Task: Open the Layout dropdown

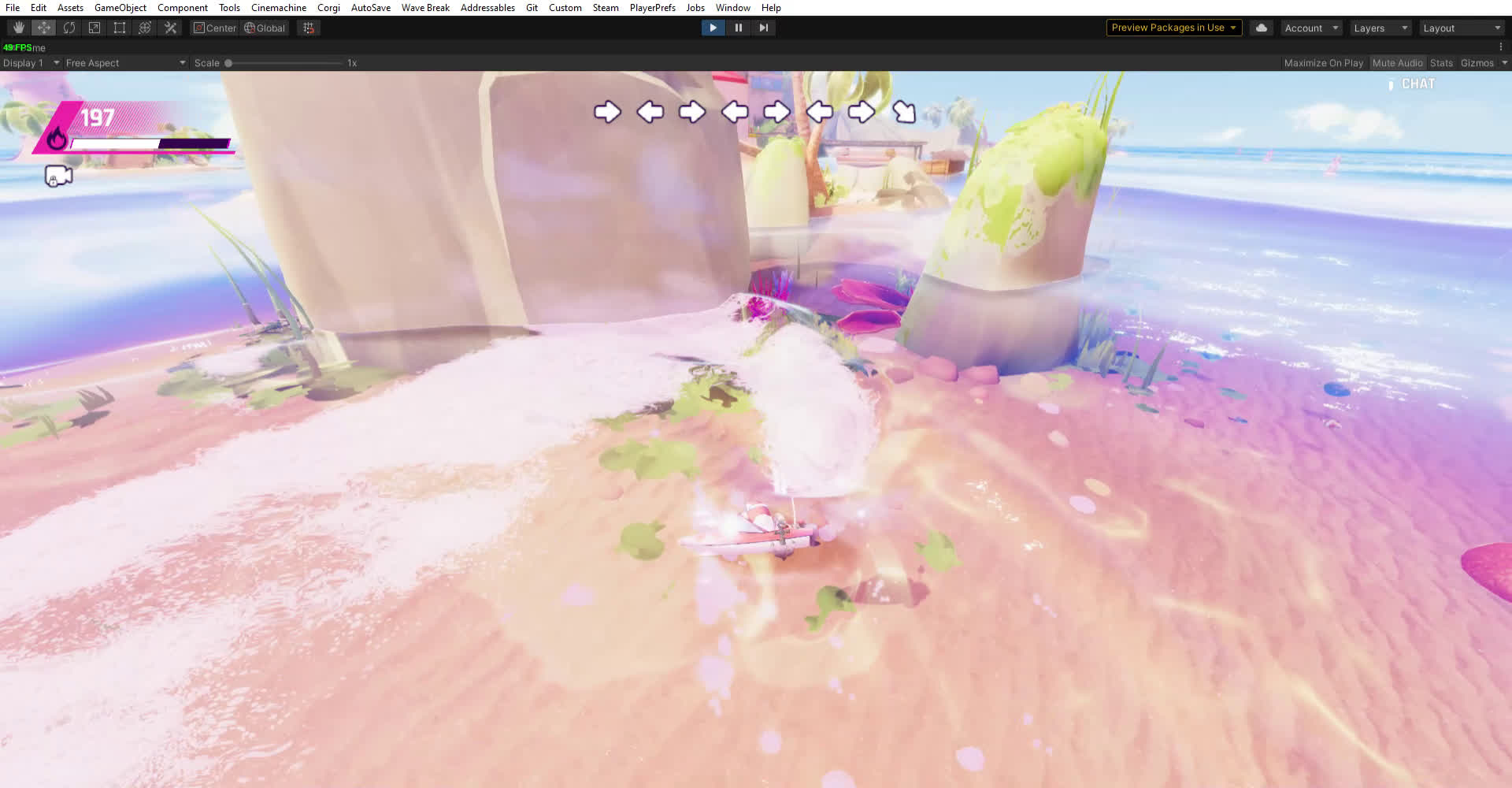Action: tap(1462, 28)
